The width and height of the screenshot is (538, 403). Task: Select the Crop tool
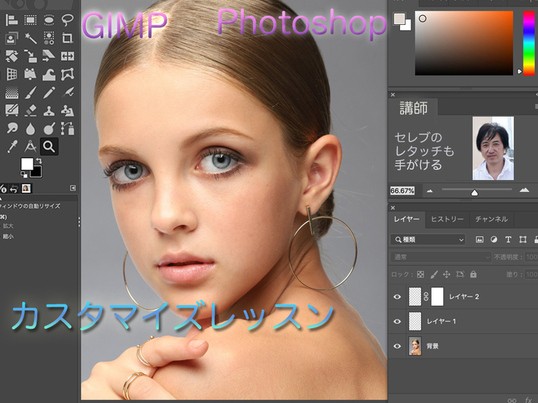click(x=68, y=38)
